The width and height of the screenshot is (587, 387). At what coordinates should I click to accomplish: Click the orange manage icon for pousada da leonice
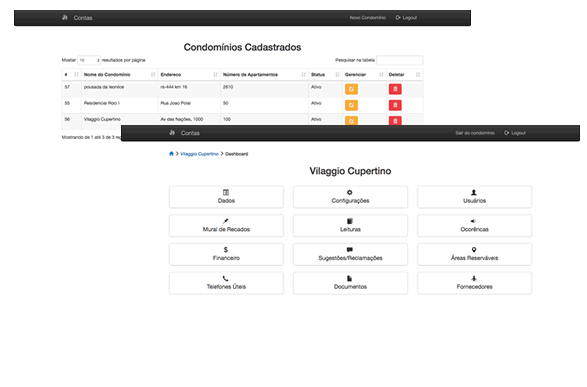[x=351, y=89]
